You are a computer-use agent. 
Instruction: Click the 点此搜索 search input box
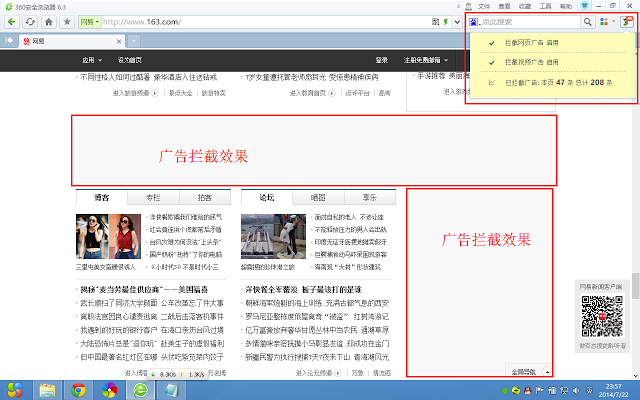(x=528, y=21)
